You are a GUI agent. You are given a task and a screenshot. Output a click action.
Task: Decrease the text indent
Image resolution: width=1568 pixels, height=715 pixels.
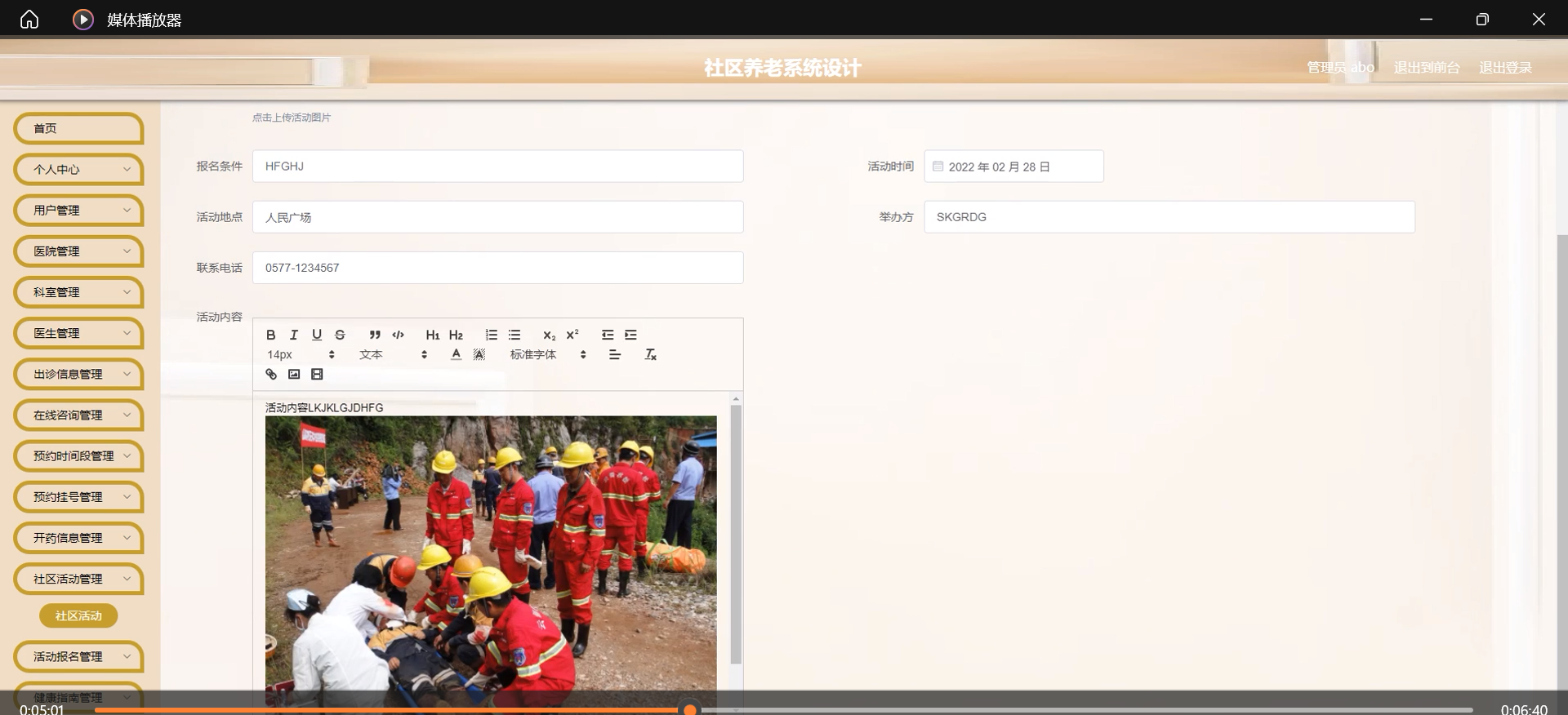pyautogui.click(x=608, y=335)
